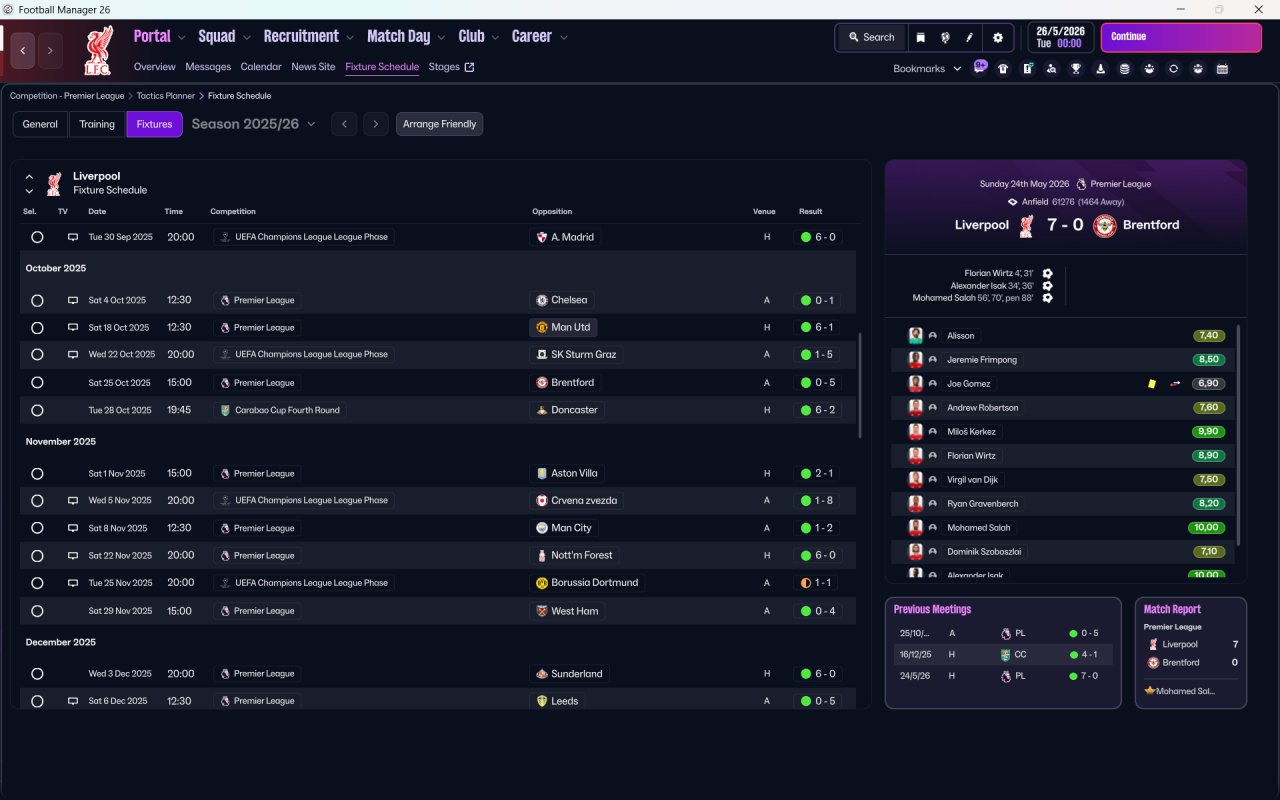Switch to the General tab
Image resolution: width=1280 pixels, height=800 pixels.
click(40, 124)
